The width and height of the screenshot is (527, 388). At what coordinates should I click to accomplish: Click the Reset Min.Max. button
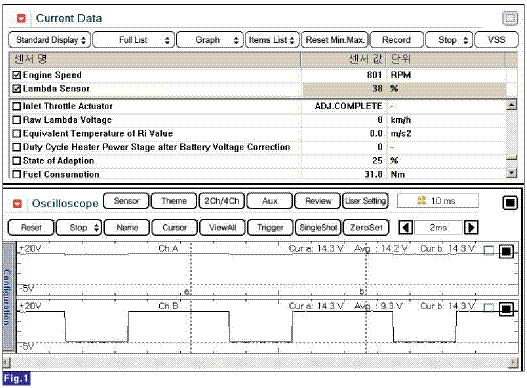click(x=335, y=40)
